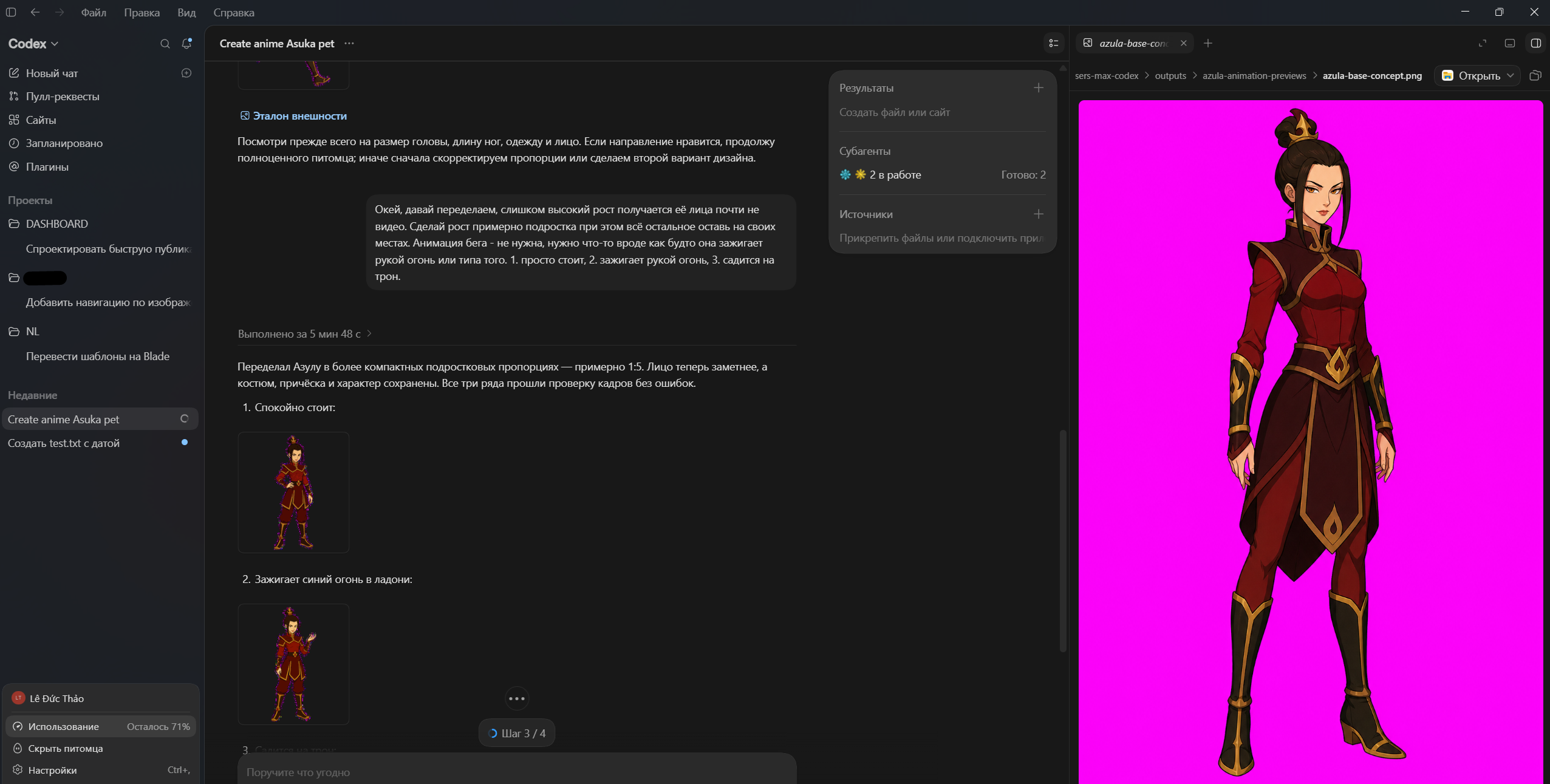The width and height of the screenshot is (1550, 784).
Task: Close the azula-base-conc tab
Action: [1183, 43]
